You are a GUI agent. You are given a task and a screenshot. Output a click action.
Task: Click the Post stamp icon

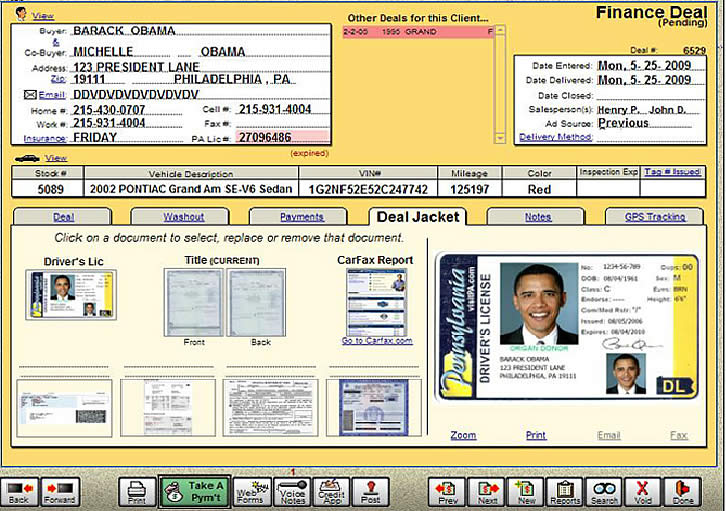coord(370,492)
